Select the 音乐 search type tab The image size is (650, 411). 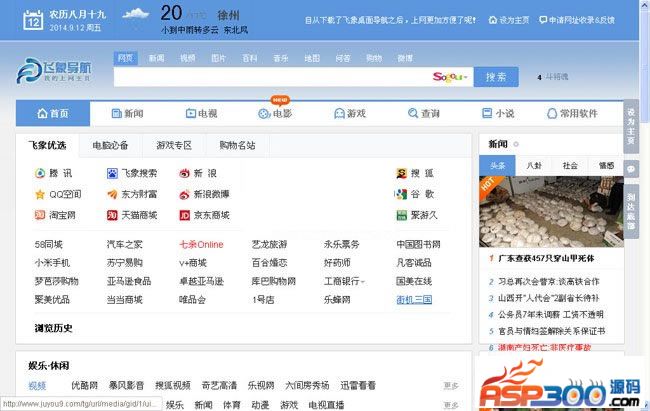point(281,58)
